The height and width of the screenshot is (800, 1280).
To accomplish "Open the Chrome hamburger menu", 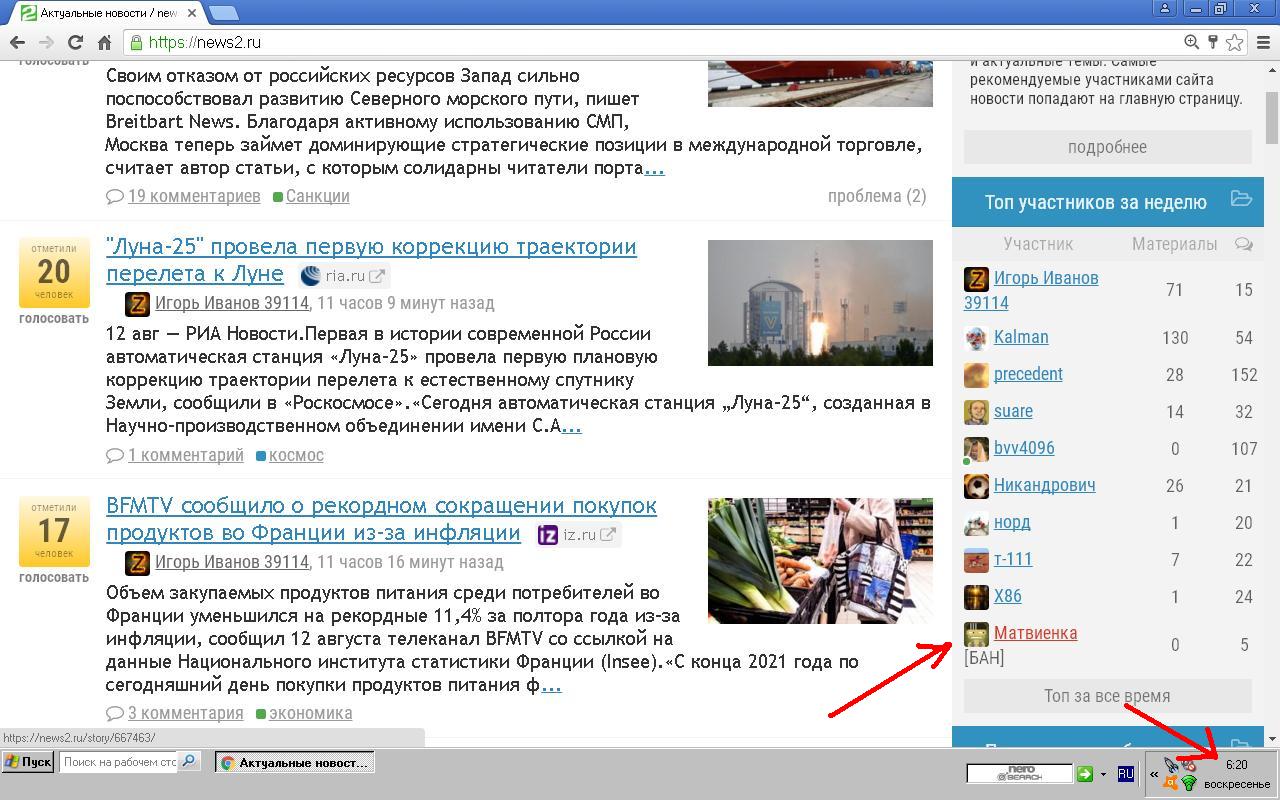I will tap(1263, 42).
